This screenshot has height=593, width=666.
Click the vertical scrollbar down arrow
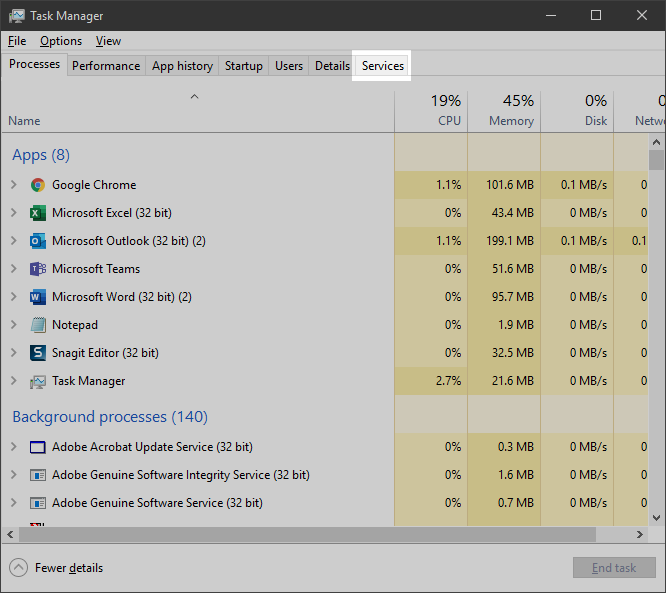click(656, 518)
